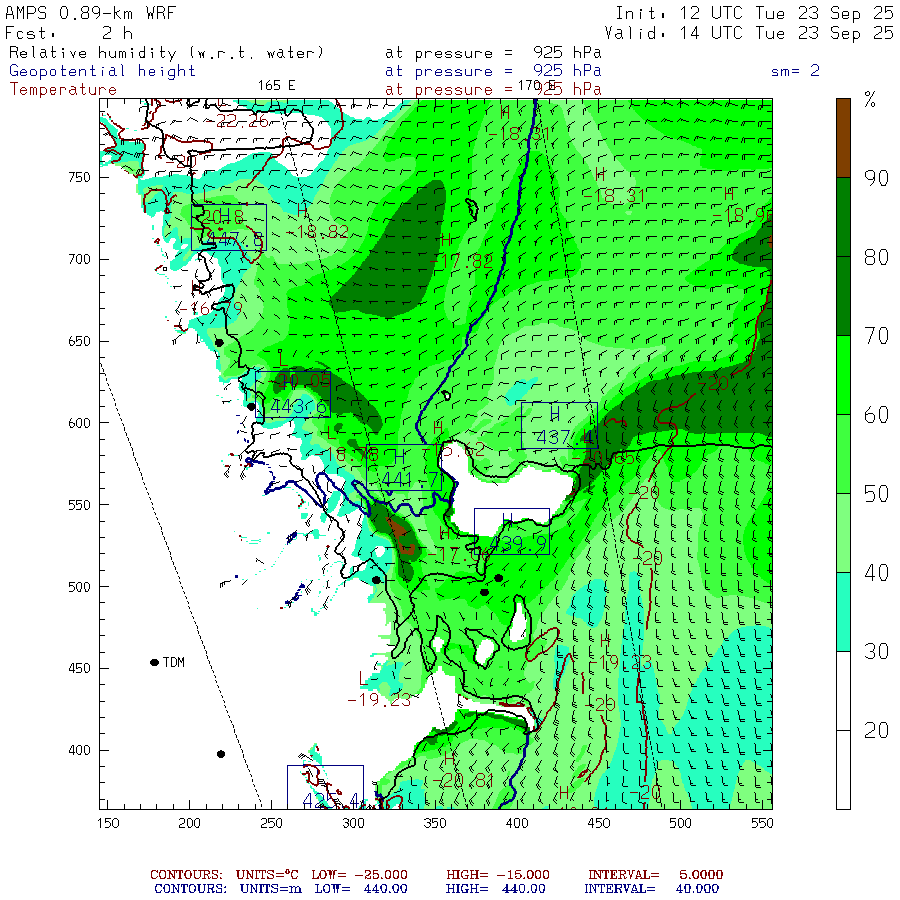Click the red '-20.81' temperature label
This screenshot has width=900, height=900.
[463, 781]
